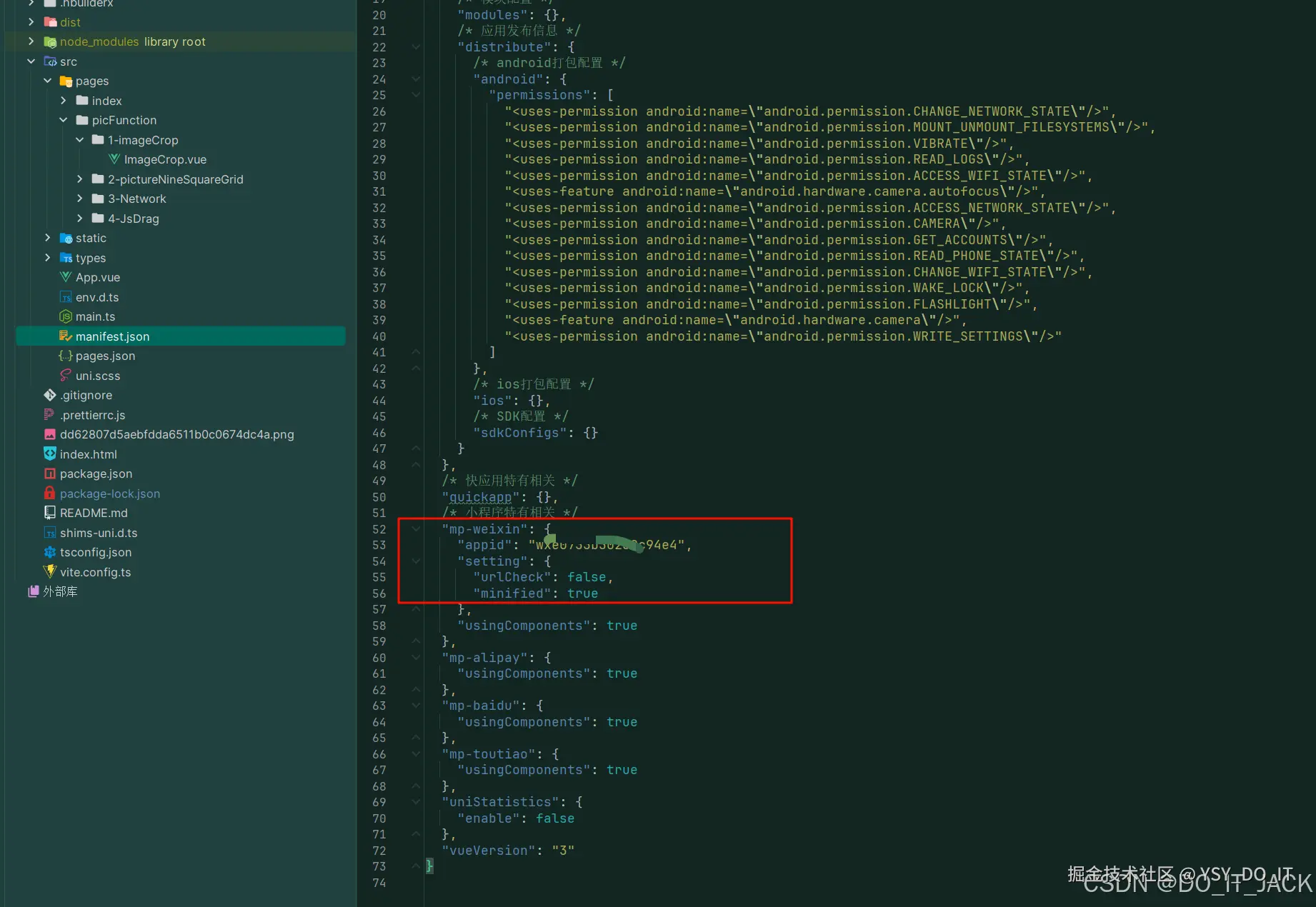Click the static resources folder icon

click(x=66, y=239)
